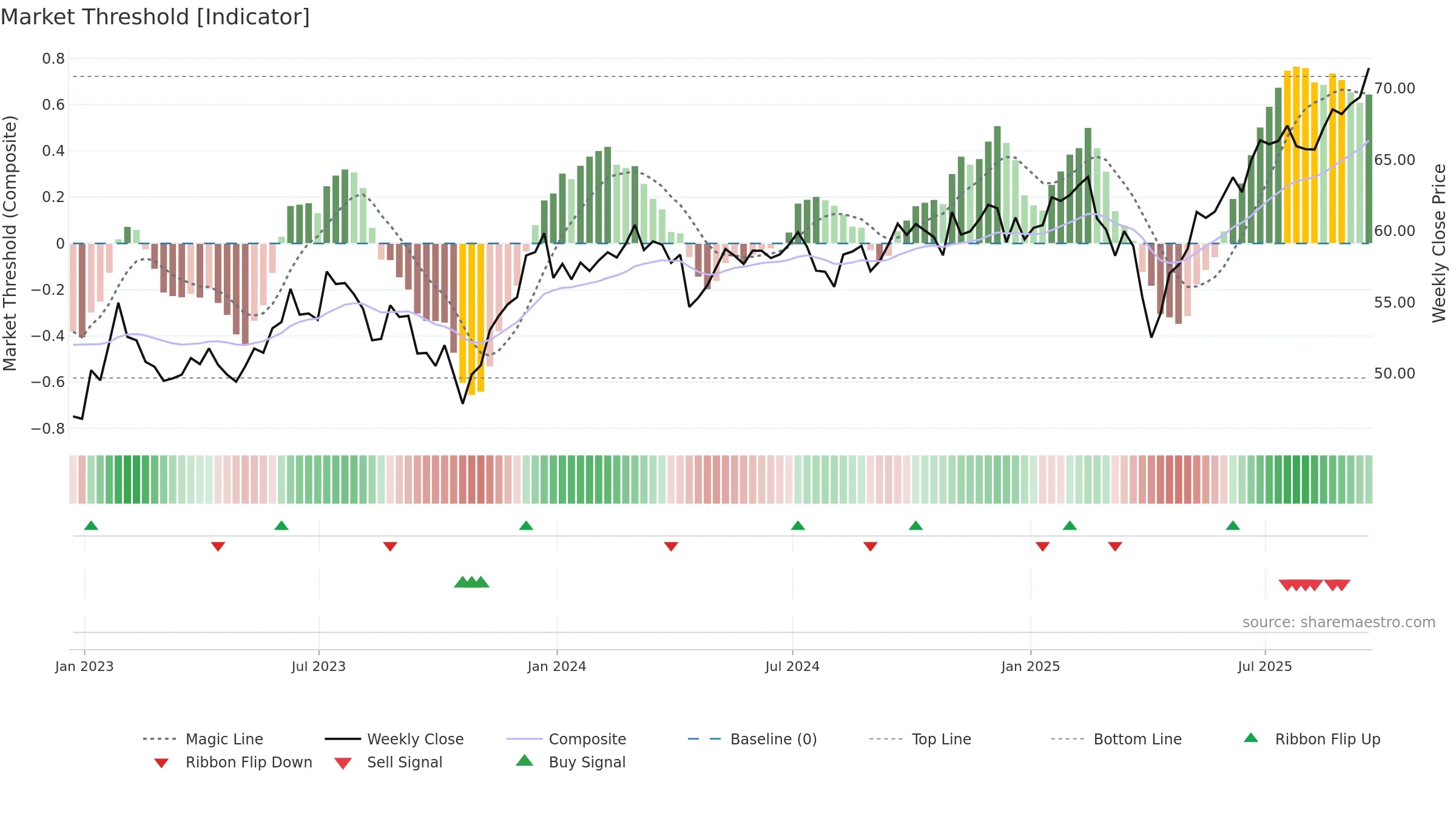Click the ribbon flip down marker around Sep 2024
The image size is (1456, 819).
871,547
